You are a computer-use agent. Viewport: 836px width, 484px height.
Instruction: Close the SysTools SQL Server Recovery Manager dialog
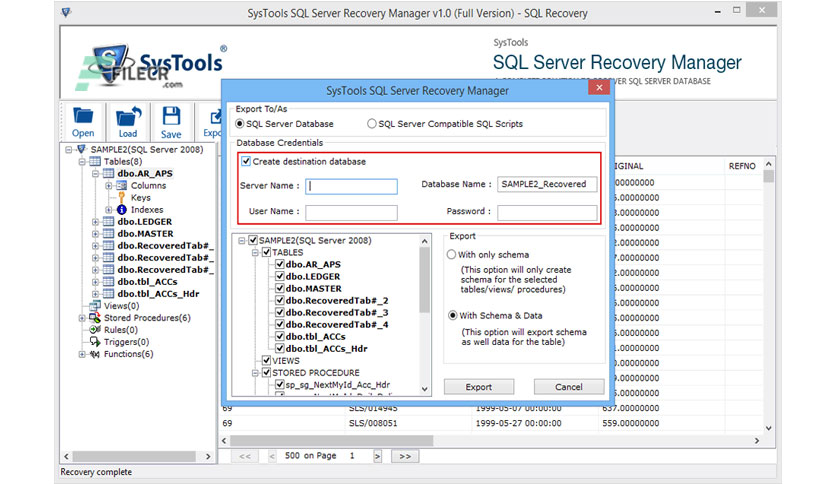pyautogui.click(x=599, y=87)
